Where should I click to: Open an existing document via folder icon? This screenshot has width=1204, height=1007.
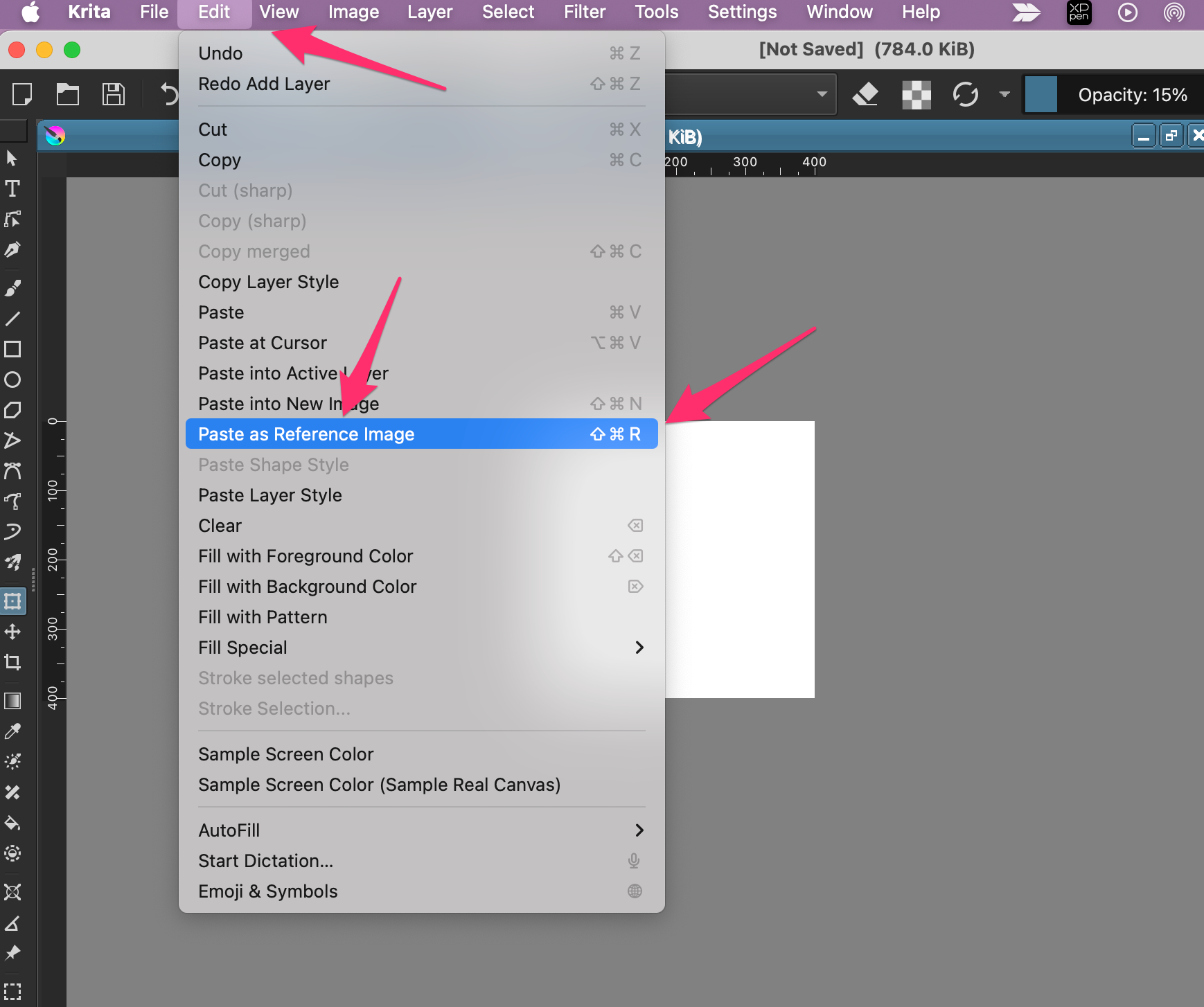(67, 94)
